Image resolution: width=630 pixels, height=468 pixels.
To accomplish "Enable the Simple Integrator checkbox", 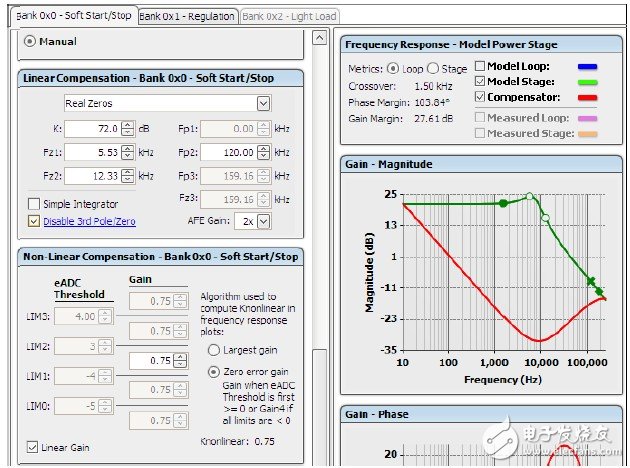I will point(34,204).
